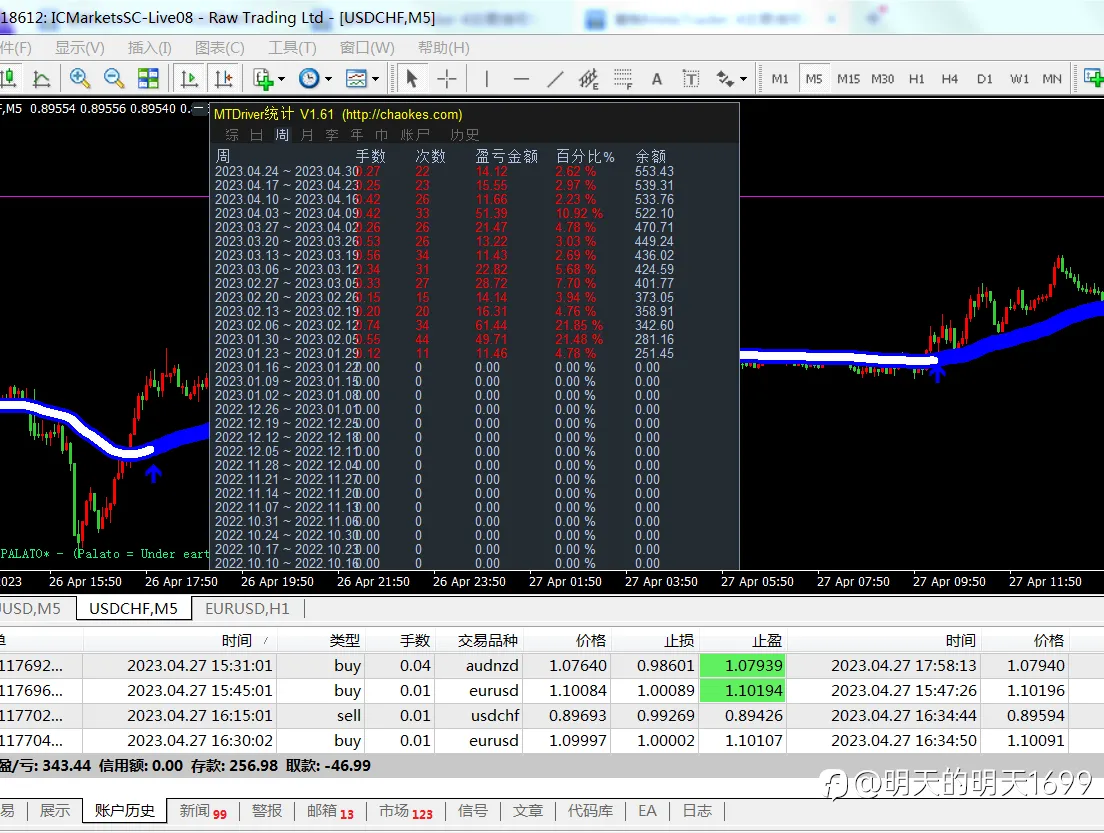Select the text 'A' tool
The width and height of the screenshot is (1104, 833).
657,79
